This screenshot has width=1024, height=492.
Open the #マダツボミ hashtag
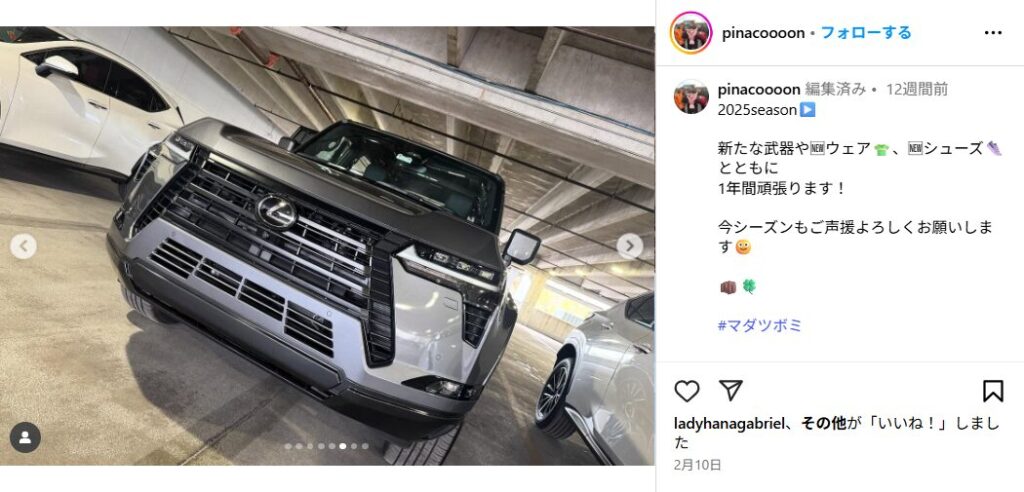(760, 325)
